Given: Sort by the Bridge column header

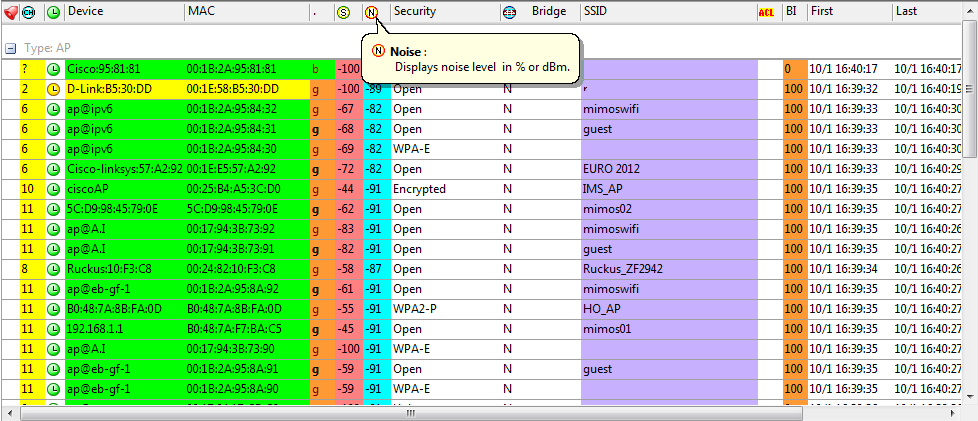Looking at the screenshot, I should tap(549, 11).
